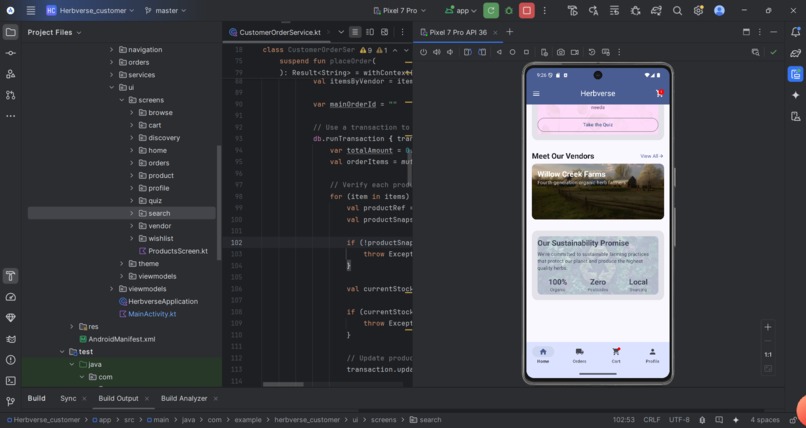
Task: Open Willow Creek Farms vendor card
Action: tap(598, 192)
